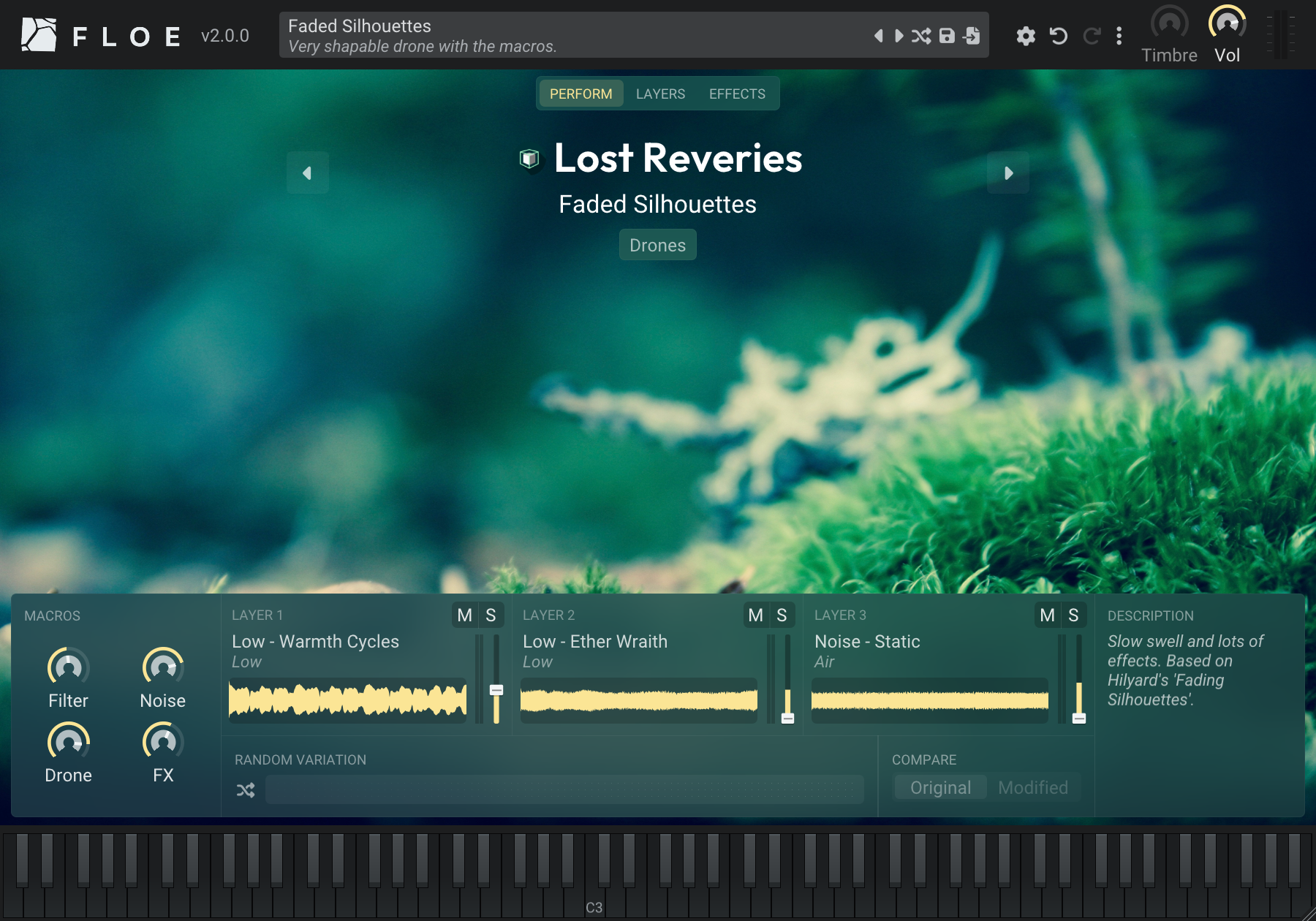The height and width of the screenshot is (921, 1316).
Task: Open settings via the gear icon
Action: [x=1026, y=36]
